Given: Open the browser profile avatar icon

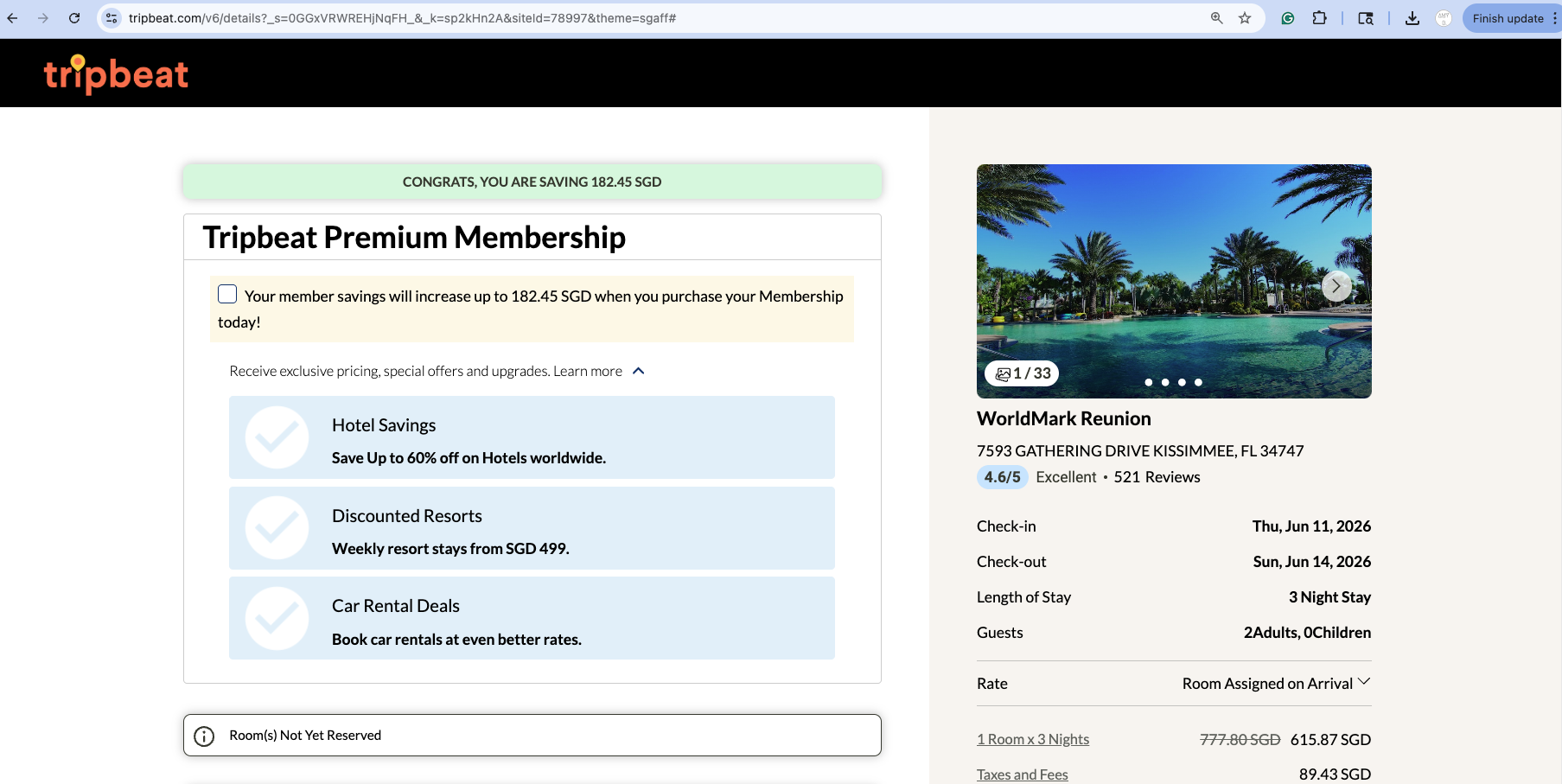Looking at the screenshot, I should (x=1444, y=18).
